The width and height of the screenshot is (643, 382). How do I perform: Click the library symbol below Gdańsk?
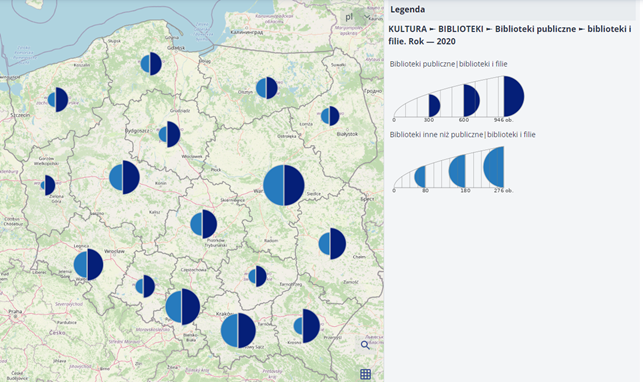click(x=151, y=64)
